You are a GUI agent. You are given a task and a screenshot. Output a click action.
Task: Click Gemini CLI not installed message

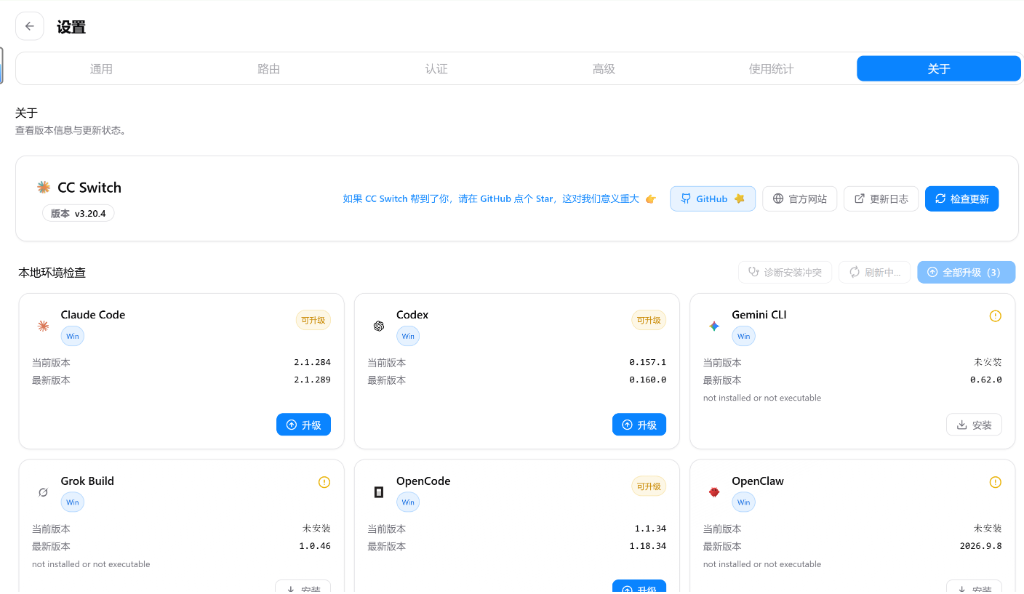762,398
